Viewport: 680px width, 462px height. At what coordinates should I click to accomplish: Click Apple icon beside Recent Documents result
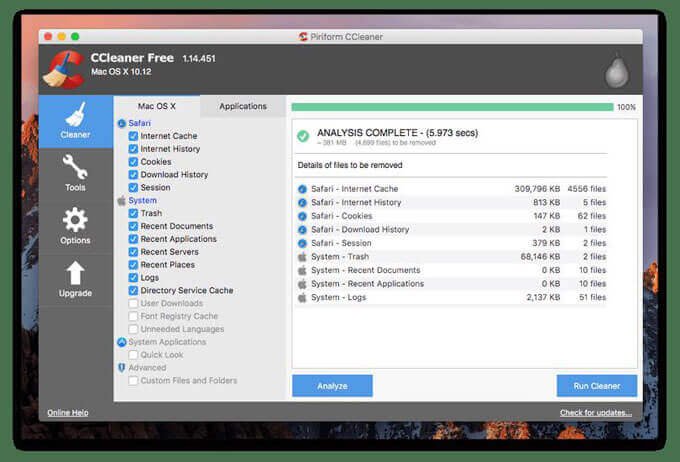302,270
